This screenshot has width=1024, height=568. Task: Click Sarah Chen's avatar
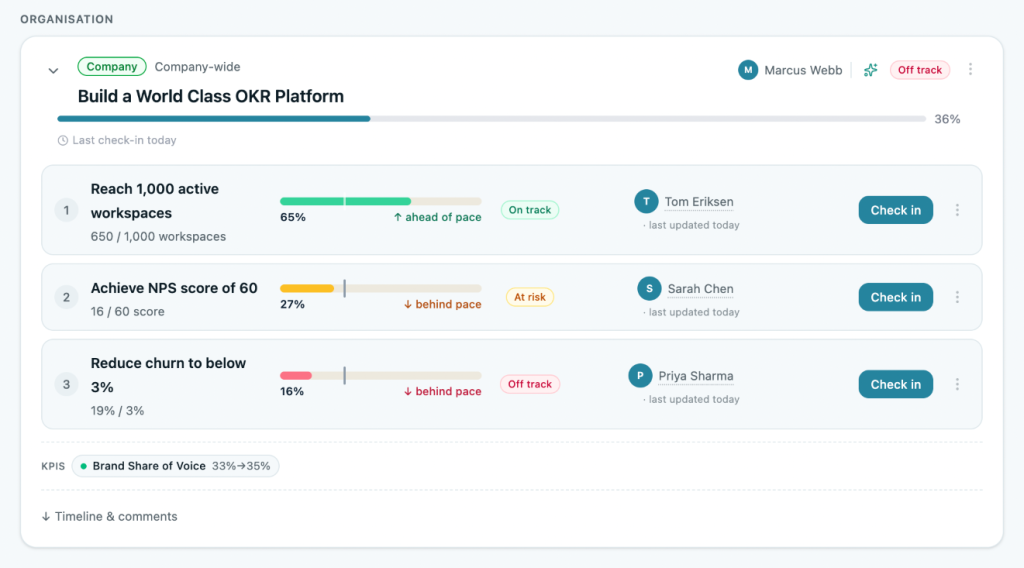(x=649, y=289)
